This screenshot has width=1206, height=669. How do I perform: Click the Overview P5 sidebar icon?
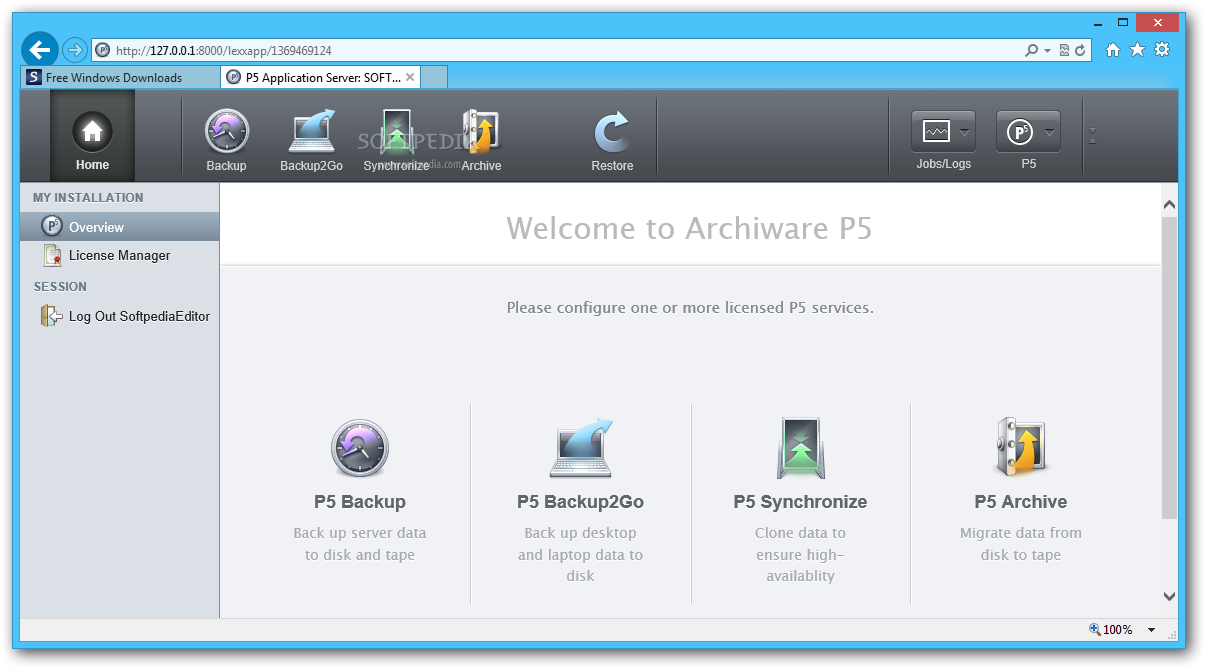(x=52, y=227)
